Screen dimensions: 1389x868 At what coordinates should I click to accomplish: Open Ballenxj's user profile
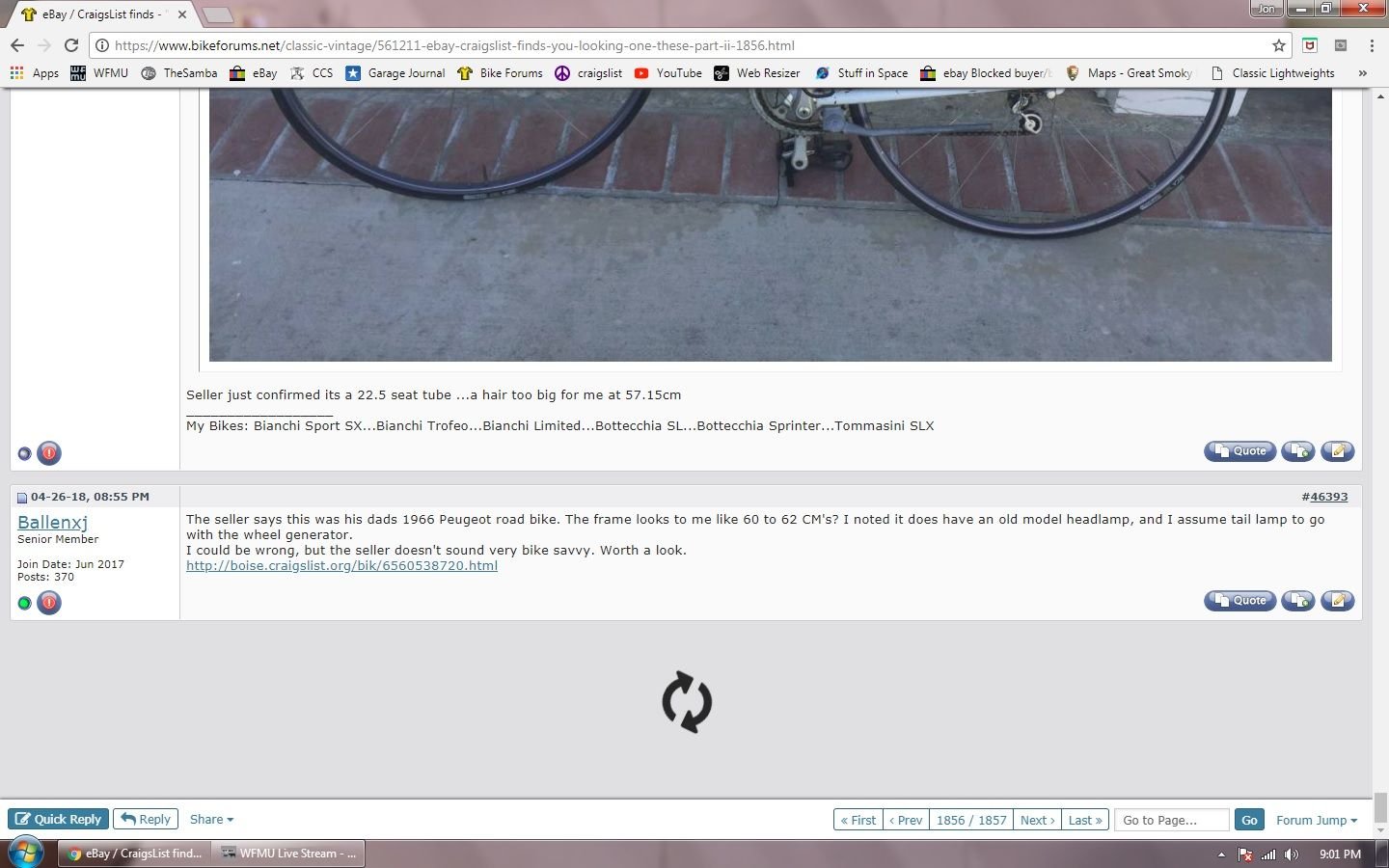(52, 522)
